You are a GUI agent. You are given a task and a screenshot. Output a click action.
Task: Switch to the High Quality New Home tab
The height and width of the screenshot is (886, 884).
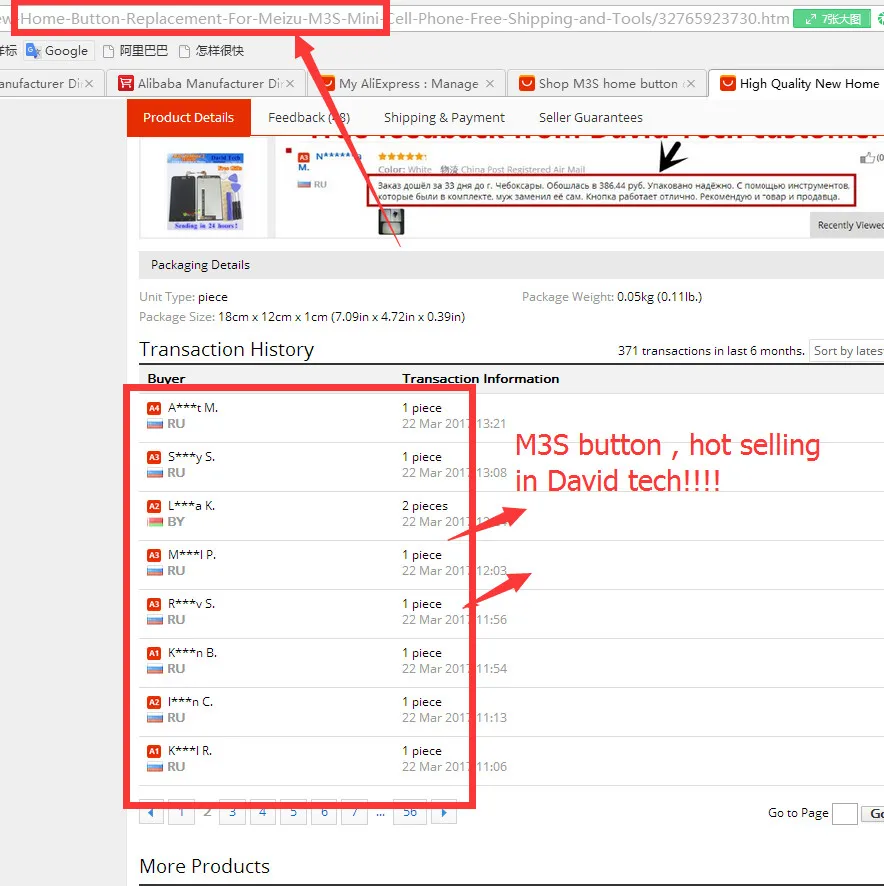tap(797, 84)
